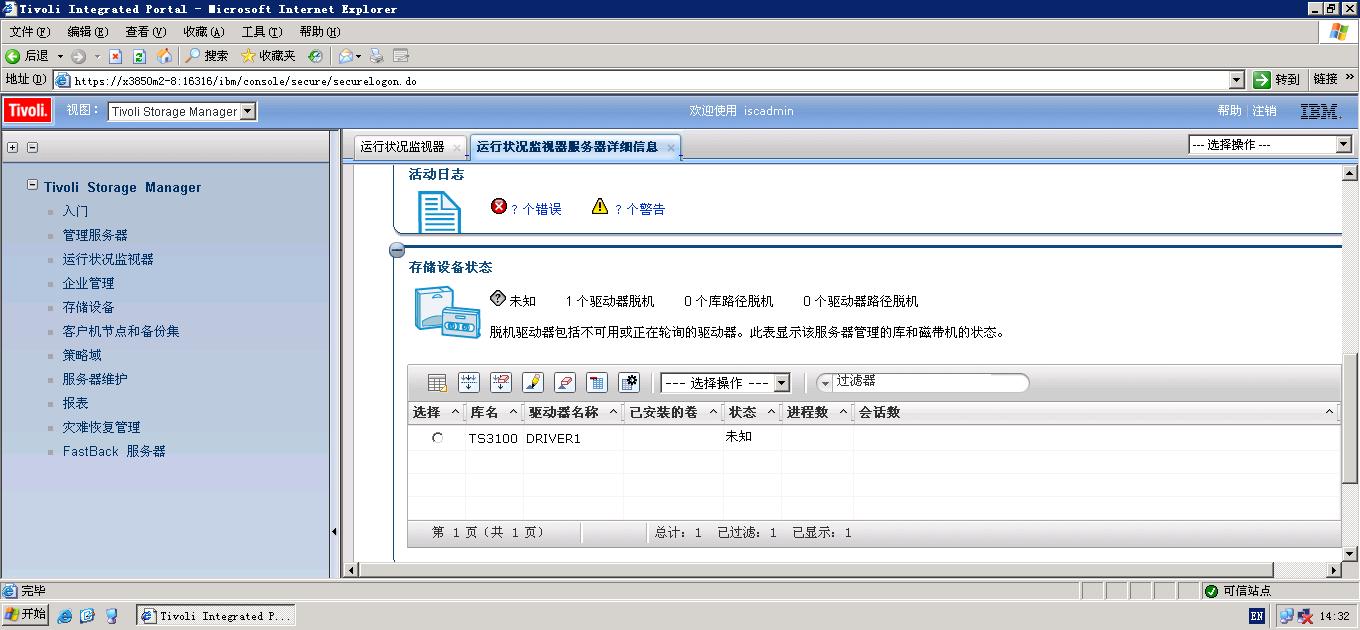
Task: Open 存储设备 in the navigation tree
Action: click(x=88, y=307)
